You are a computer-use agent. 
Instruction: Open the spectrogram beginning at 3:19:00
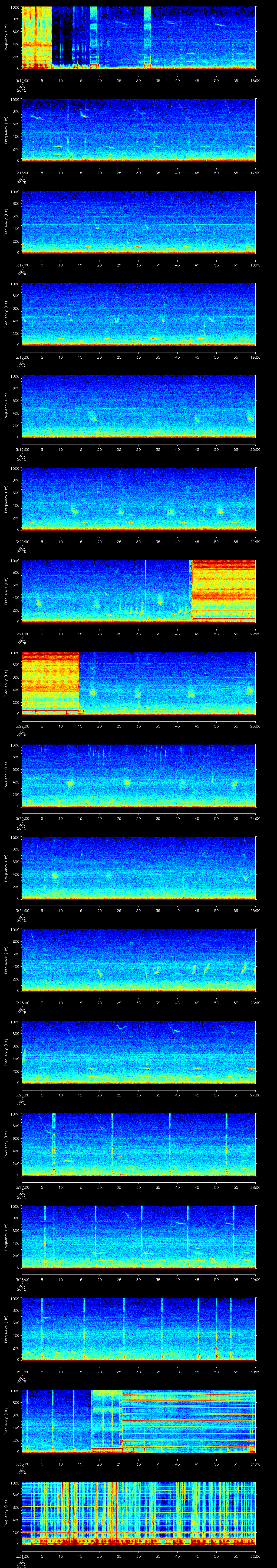(x=138, y=407)
